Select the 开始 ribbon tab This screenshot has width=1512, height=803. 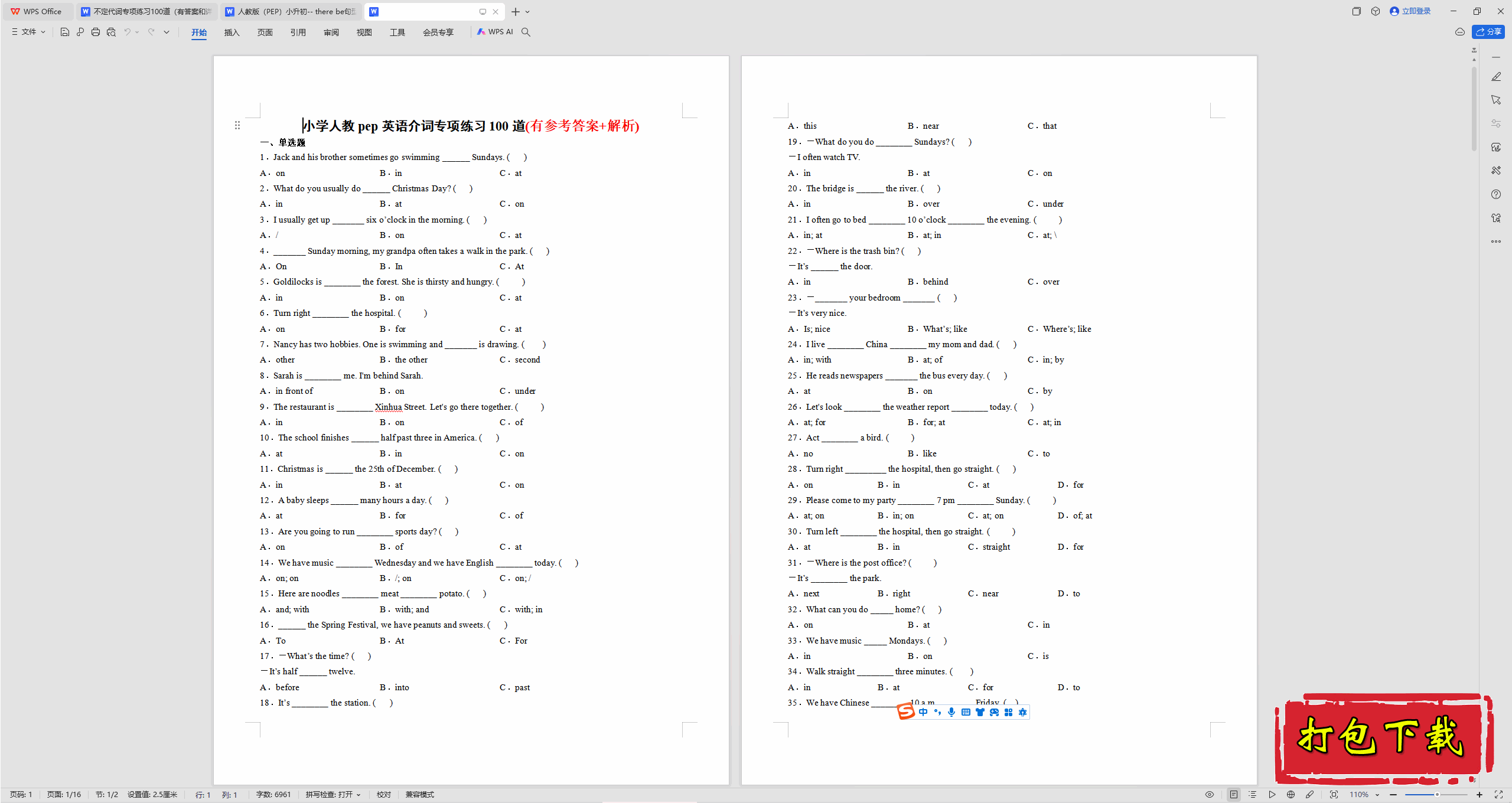pyautogui.click(x=199, y=32)
